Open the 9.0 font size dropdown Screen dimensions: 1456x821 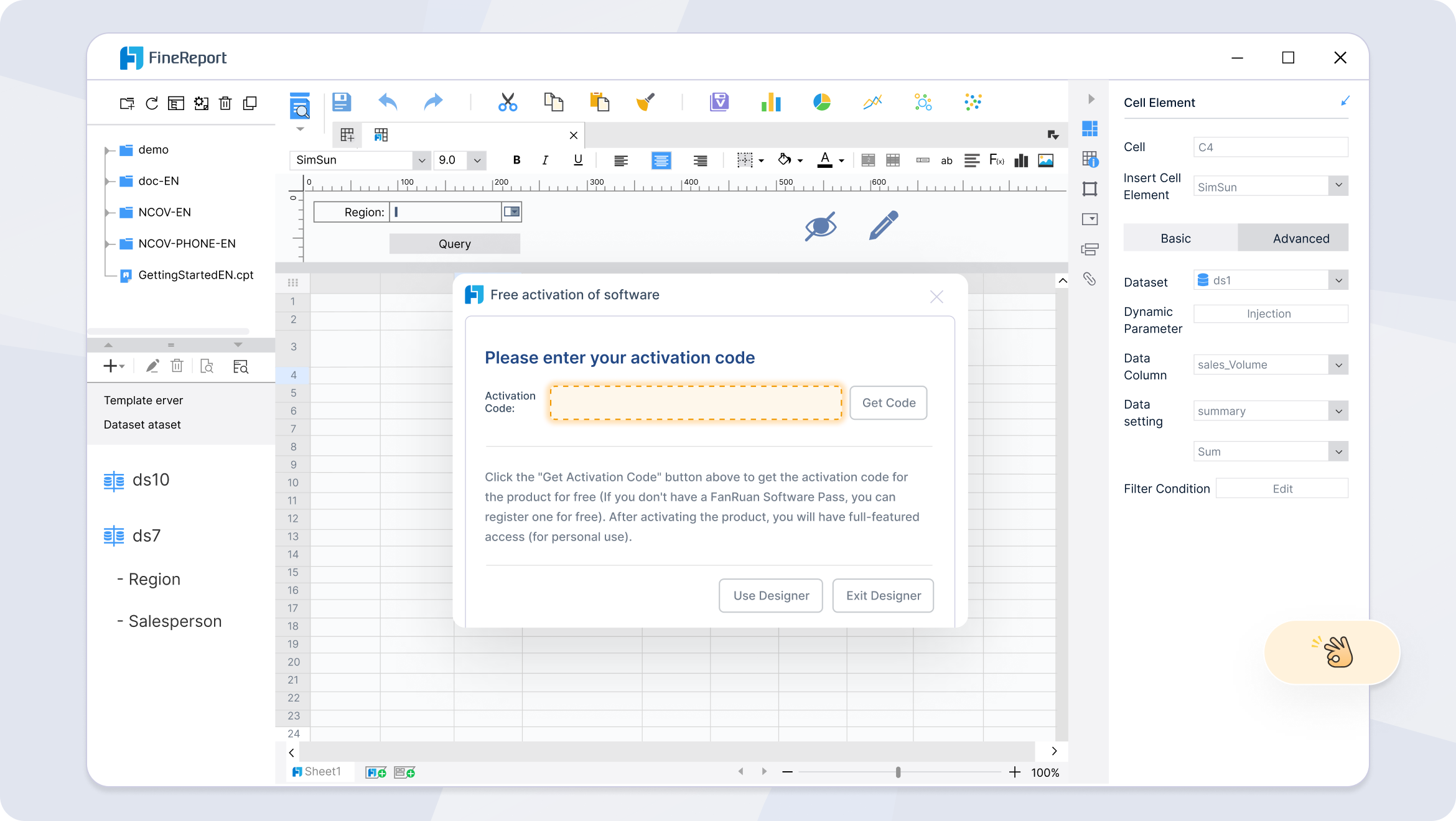[x=477, y=160]
